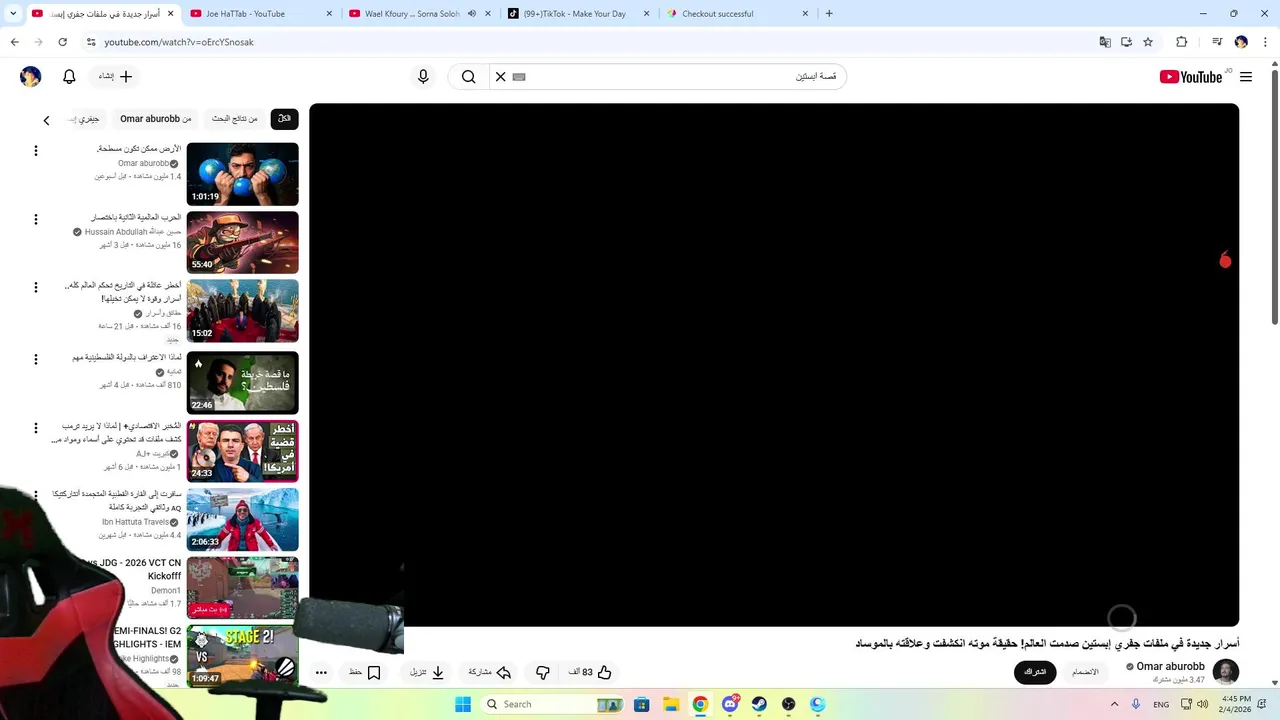
Task: Save video with bookmark (حفظ) button
Action: coord(365,673)
